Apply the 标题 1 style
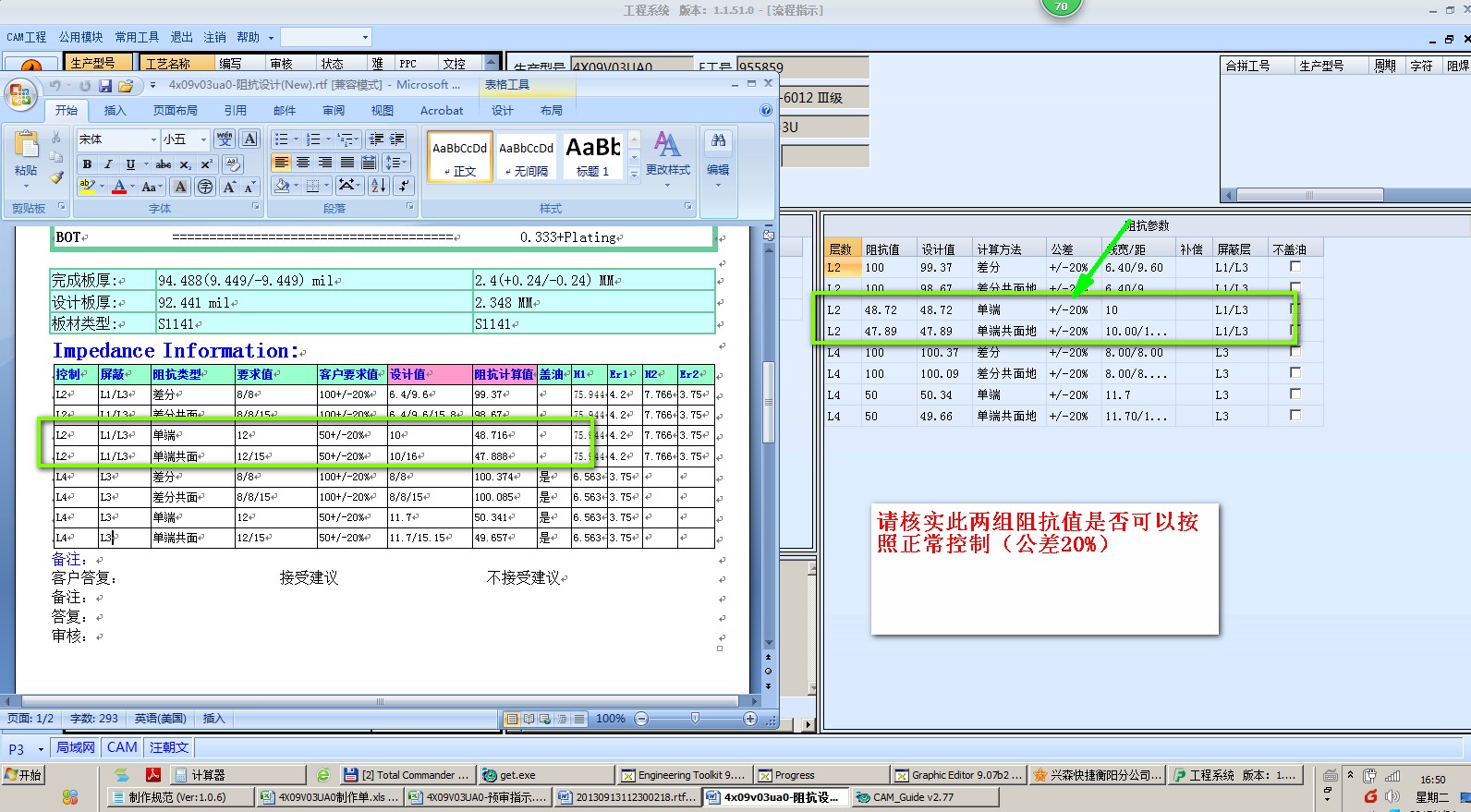This screenshot has height=812, width=1471. 593,156
